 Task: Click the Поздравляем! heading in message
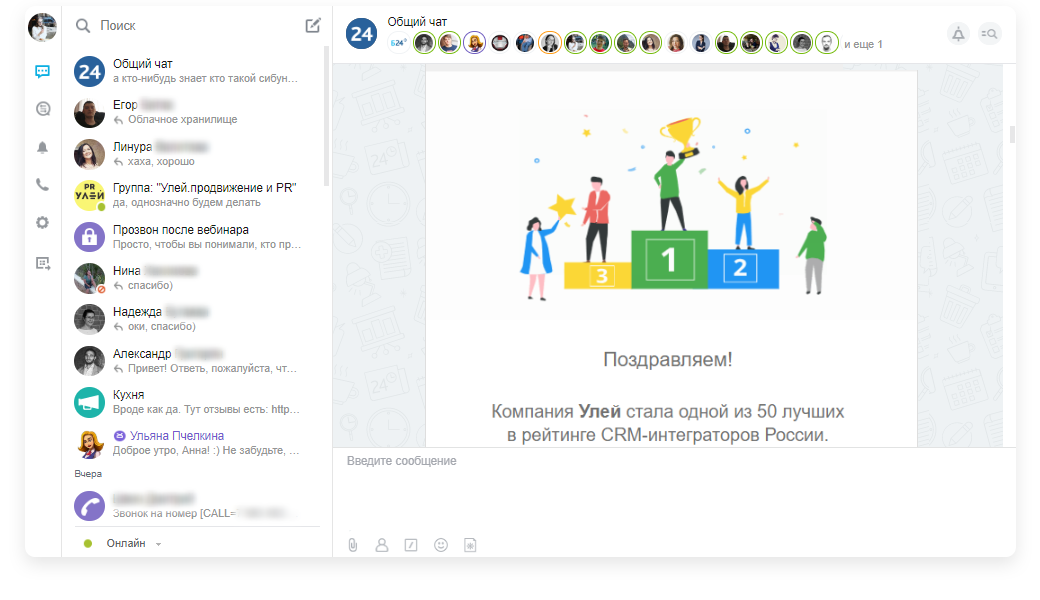[x=668, y=359]
